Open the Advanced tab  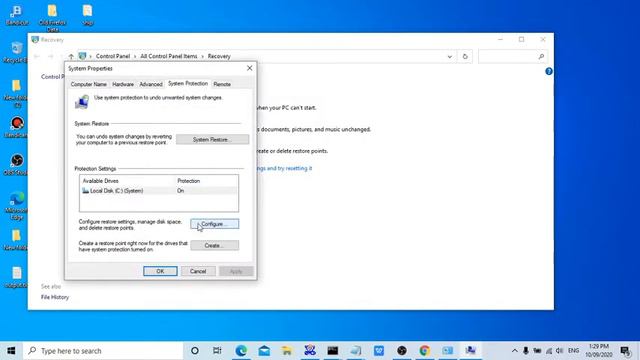tap(151, 84)
